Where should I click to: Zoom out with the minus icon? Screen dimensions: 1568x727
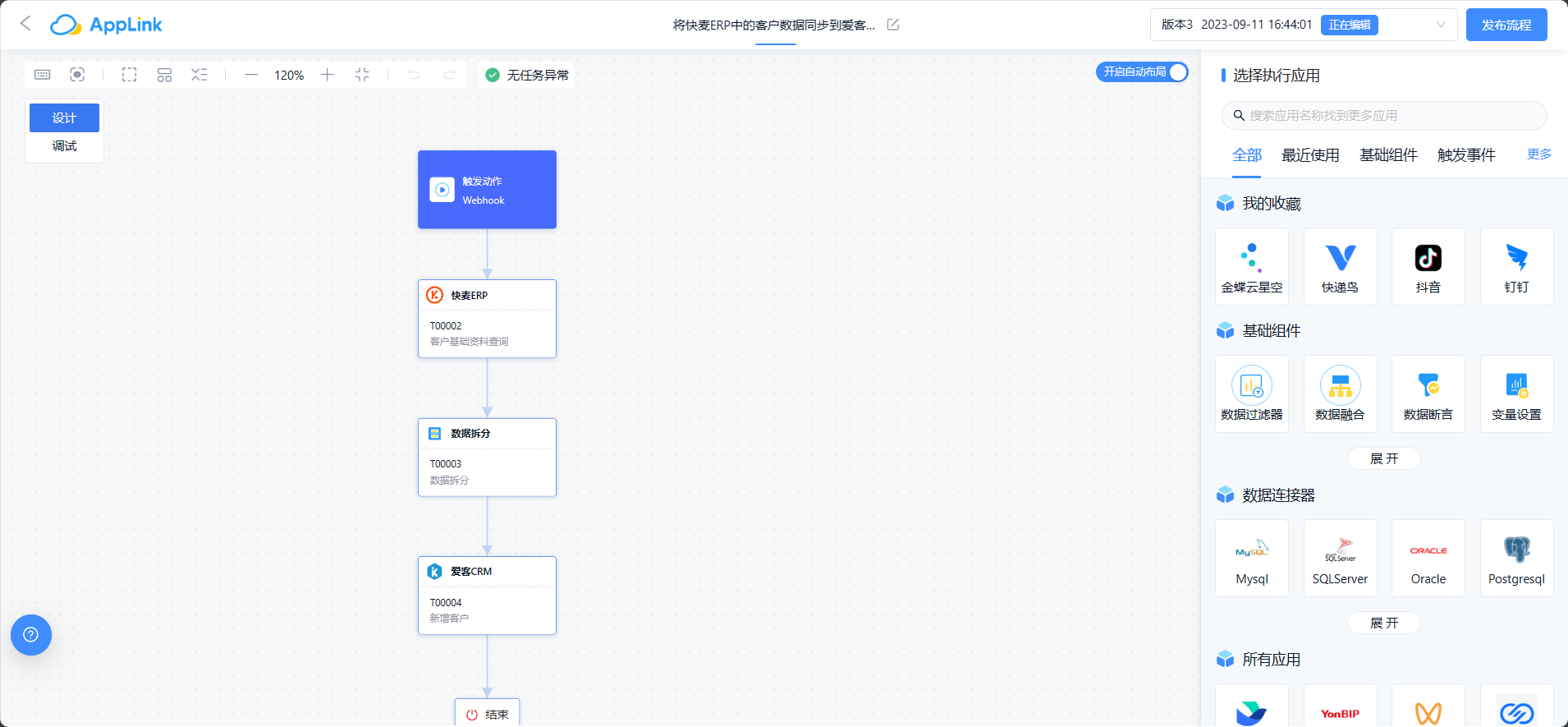(251, 75)
